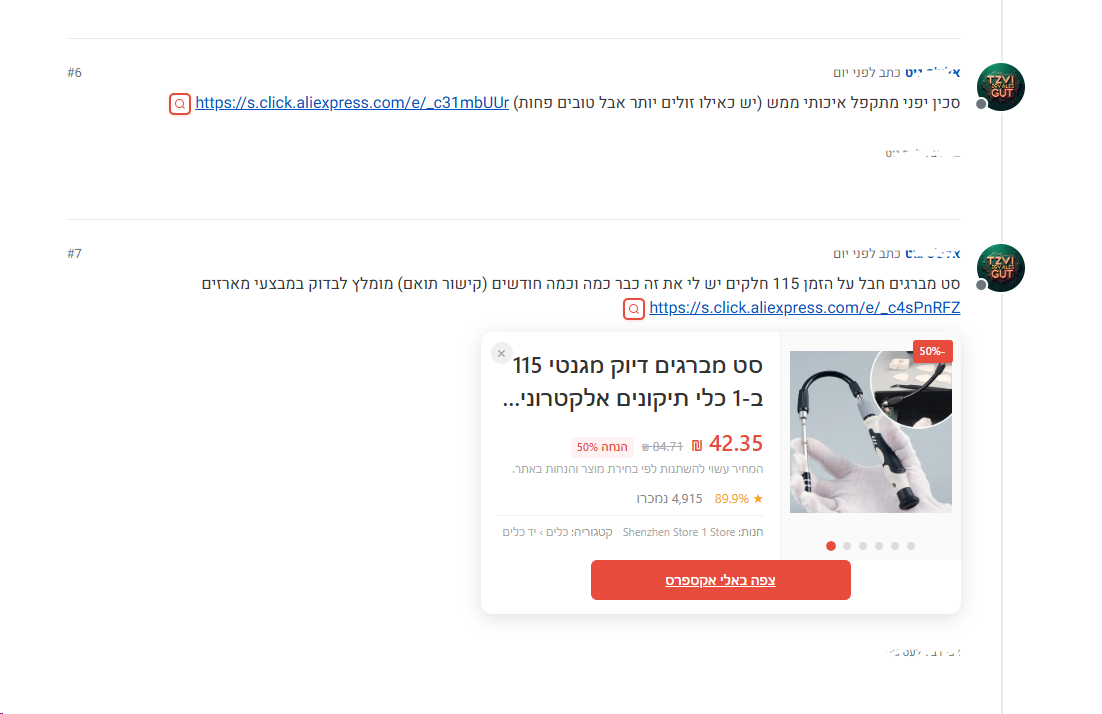Image resolution: width=1102 pixels, height=714 pixels.
Task: Click the red 'צפה באלי אקספרס' button
Action: click(x=720, y=580)
